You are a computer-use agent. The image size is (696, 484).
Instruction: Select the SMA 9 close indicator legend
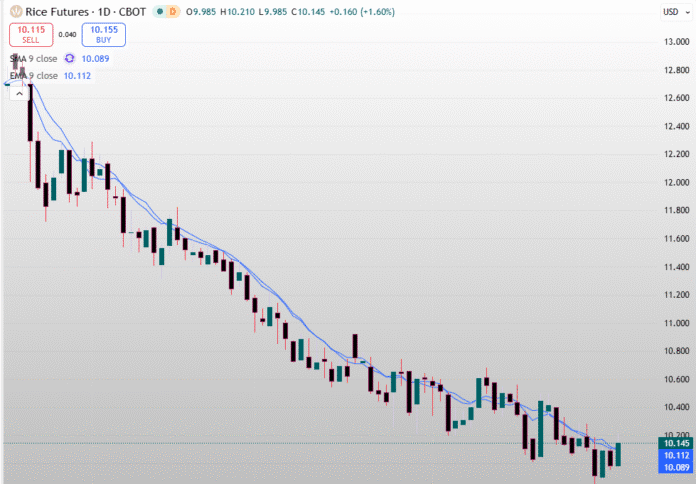coord(33,59)
